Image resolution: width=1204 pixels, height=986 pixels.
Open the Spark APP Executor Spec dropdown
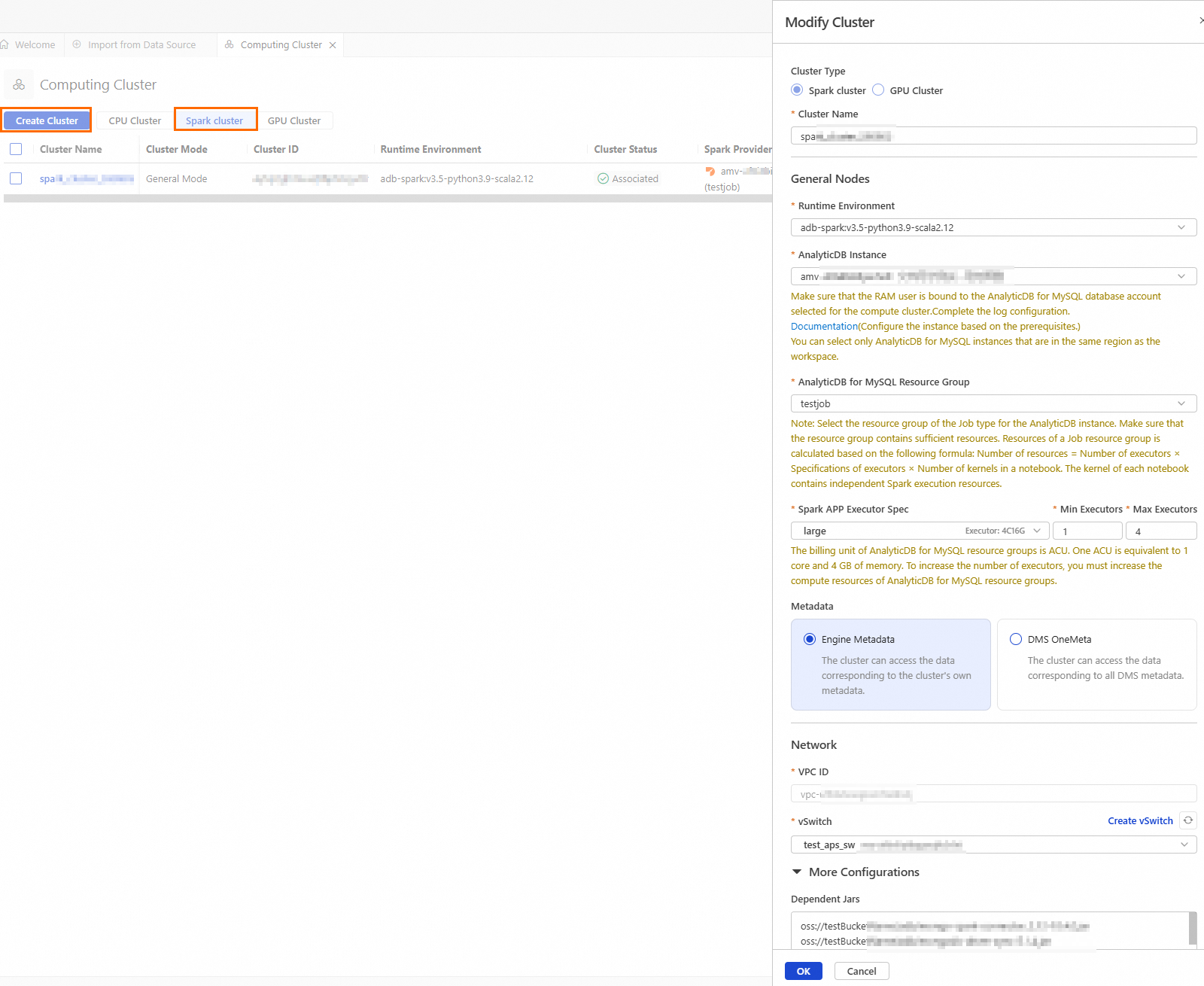[x=920, y=531]
